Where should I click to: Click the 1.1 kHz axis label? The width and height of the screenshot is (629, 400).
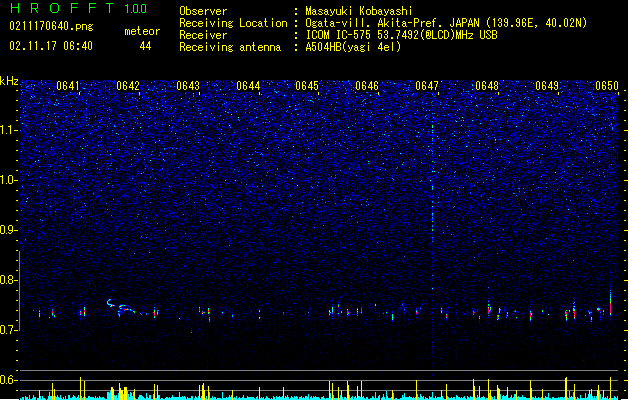click(x=9, y=130)
